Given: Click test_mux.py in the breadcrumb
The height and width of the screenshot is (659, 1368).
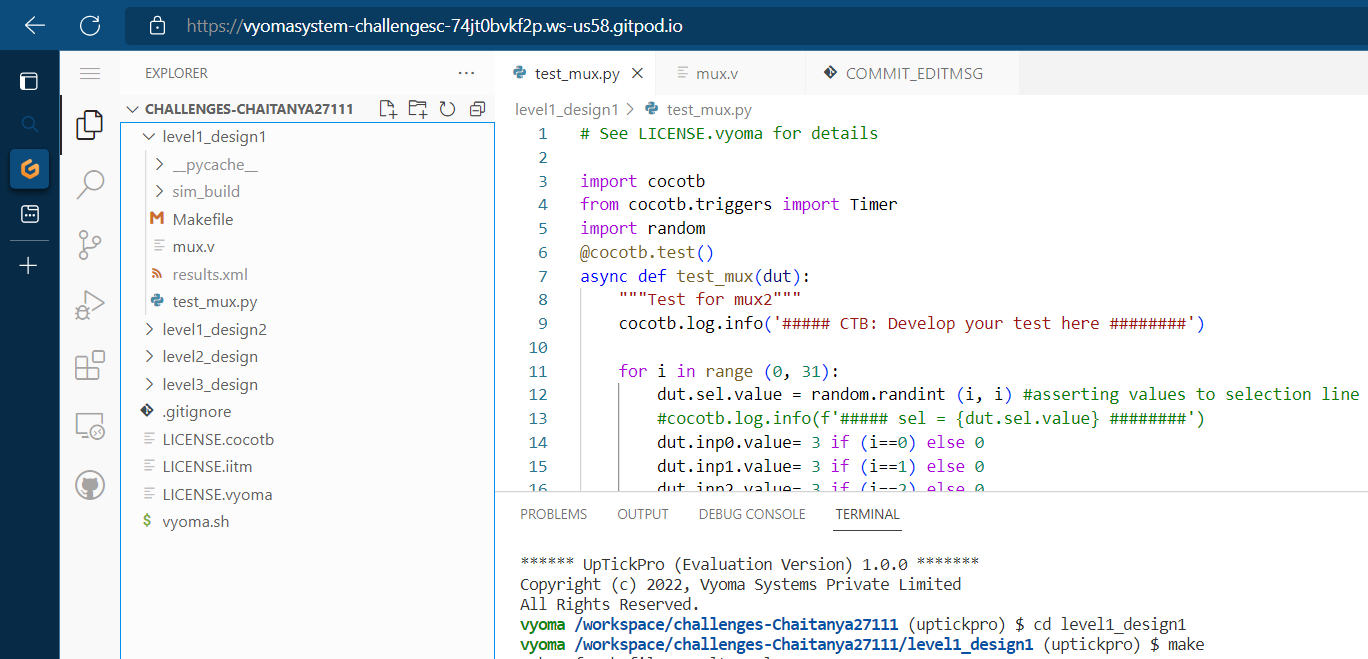Looking at the screenshot, I should pyautogui.click(x=709, y=109).
